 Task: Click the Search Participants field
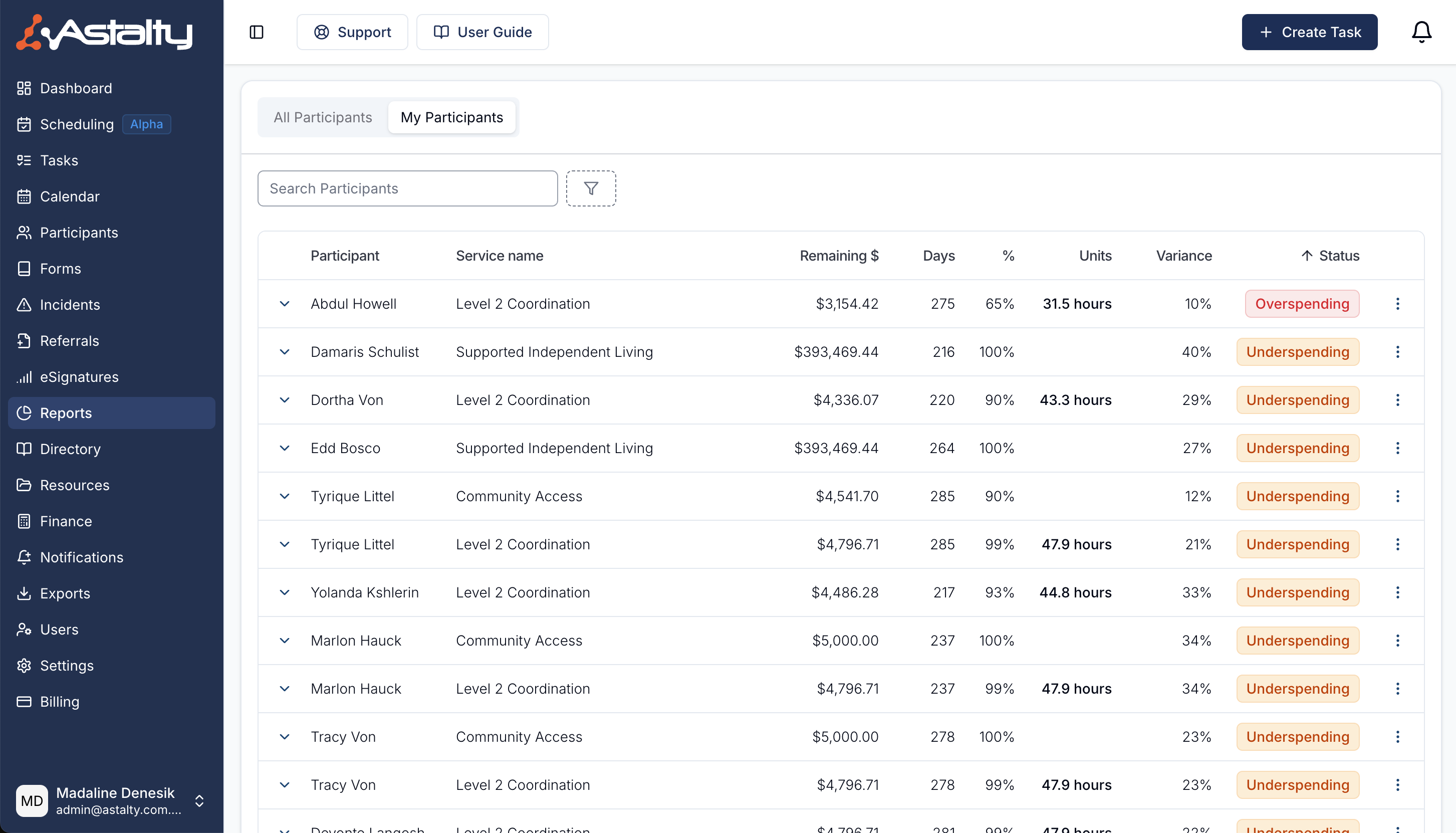tap(407, 188)
